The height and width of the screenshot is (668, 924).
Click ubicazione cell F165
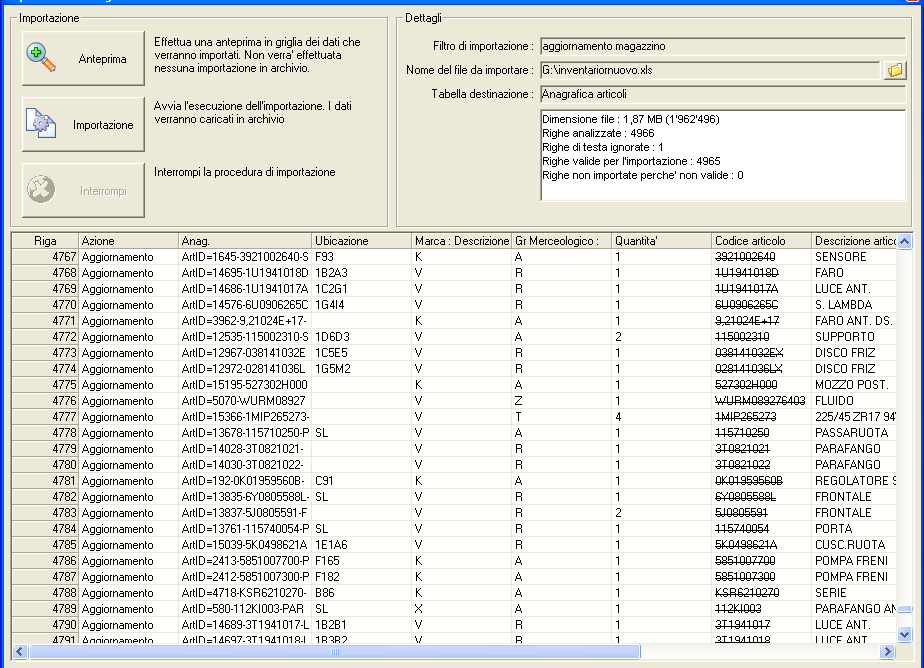(361, 560)
